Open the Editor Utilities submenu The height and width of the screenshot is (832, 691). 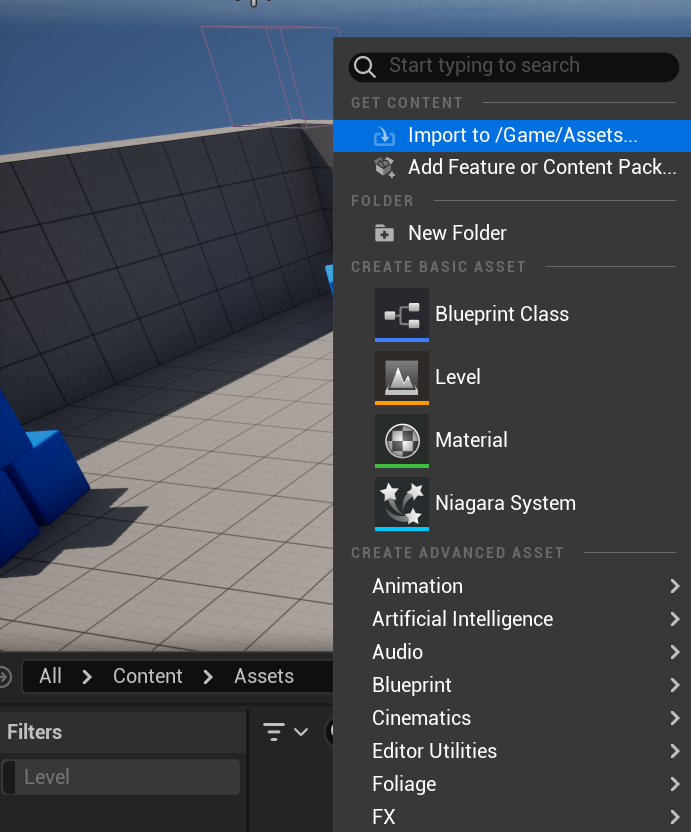pyautogui.click(x=512, y=751)
